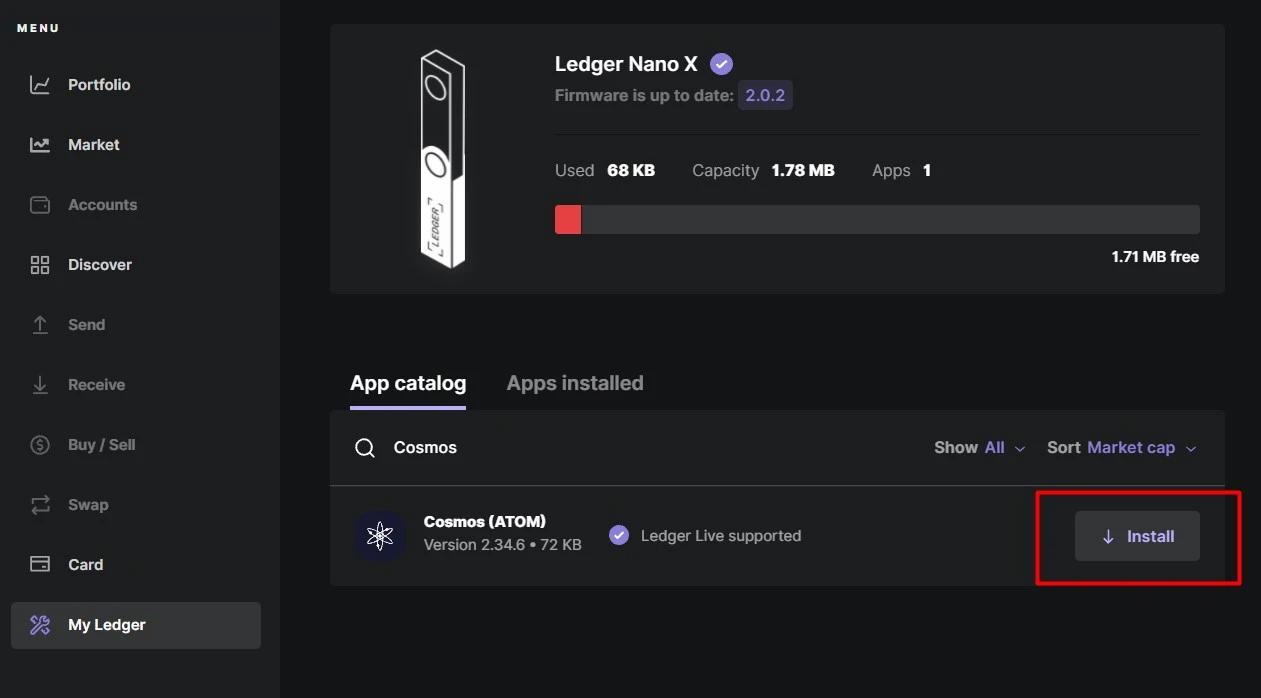Image resolution: width=1261 pixels, height=698 pixels.
Task: Install the Cosmos (ATOM) app
Action: (1137, 536)
